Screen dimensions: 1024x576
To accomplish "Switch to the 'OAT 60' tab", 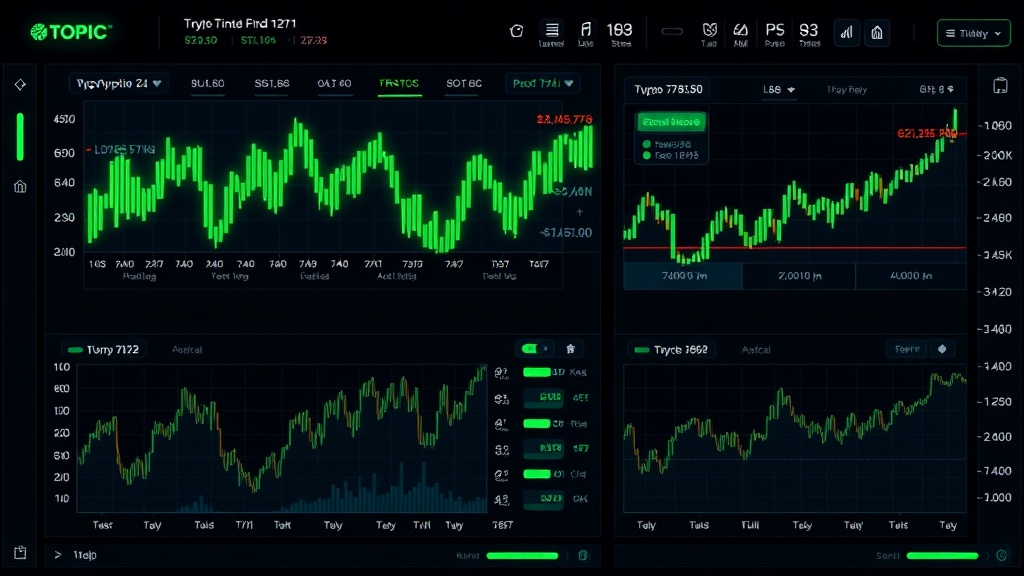I will [334, 84].
